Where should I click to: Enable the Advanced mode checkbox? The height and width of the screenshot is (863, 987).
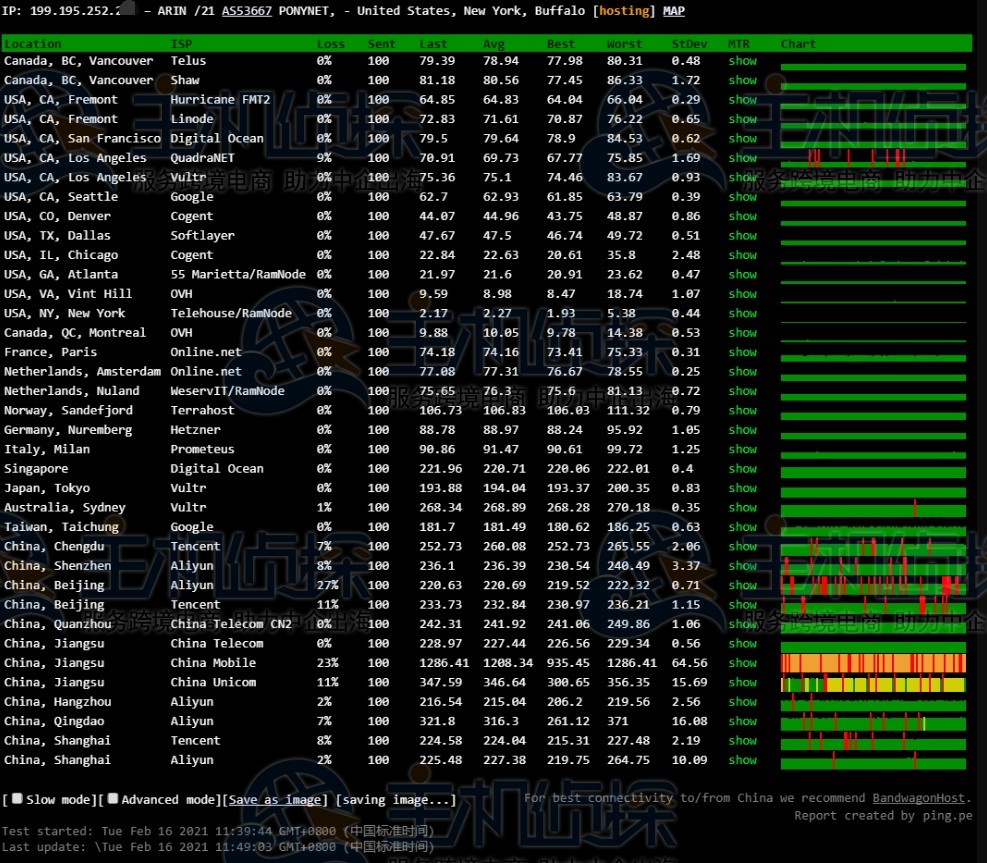click(113, 799)
